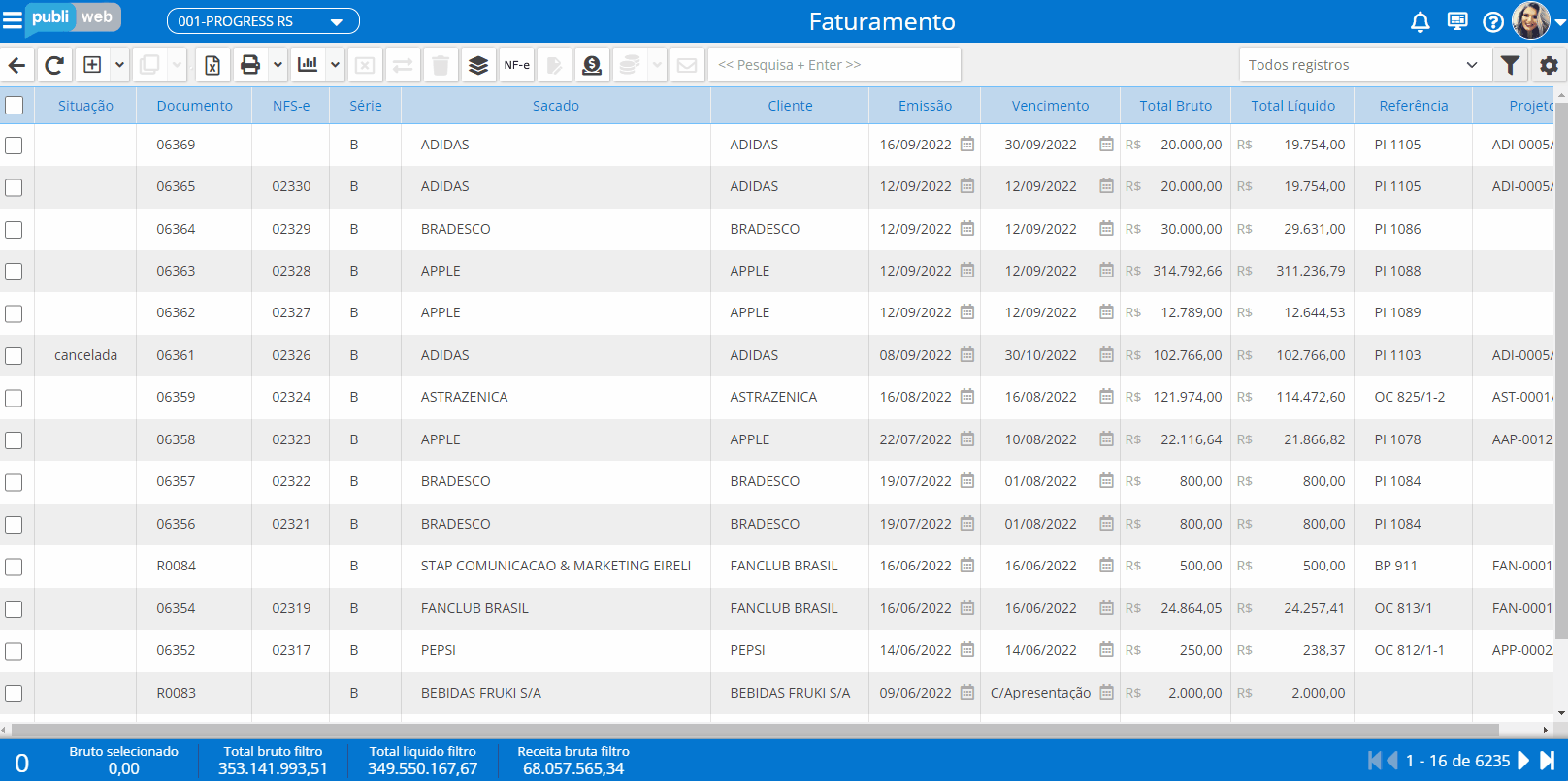The width and height of the screenshot is (1568, 781).
Task: Expand the chart options dropdown arrow
Action: click(335, 65)
